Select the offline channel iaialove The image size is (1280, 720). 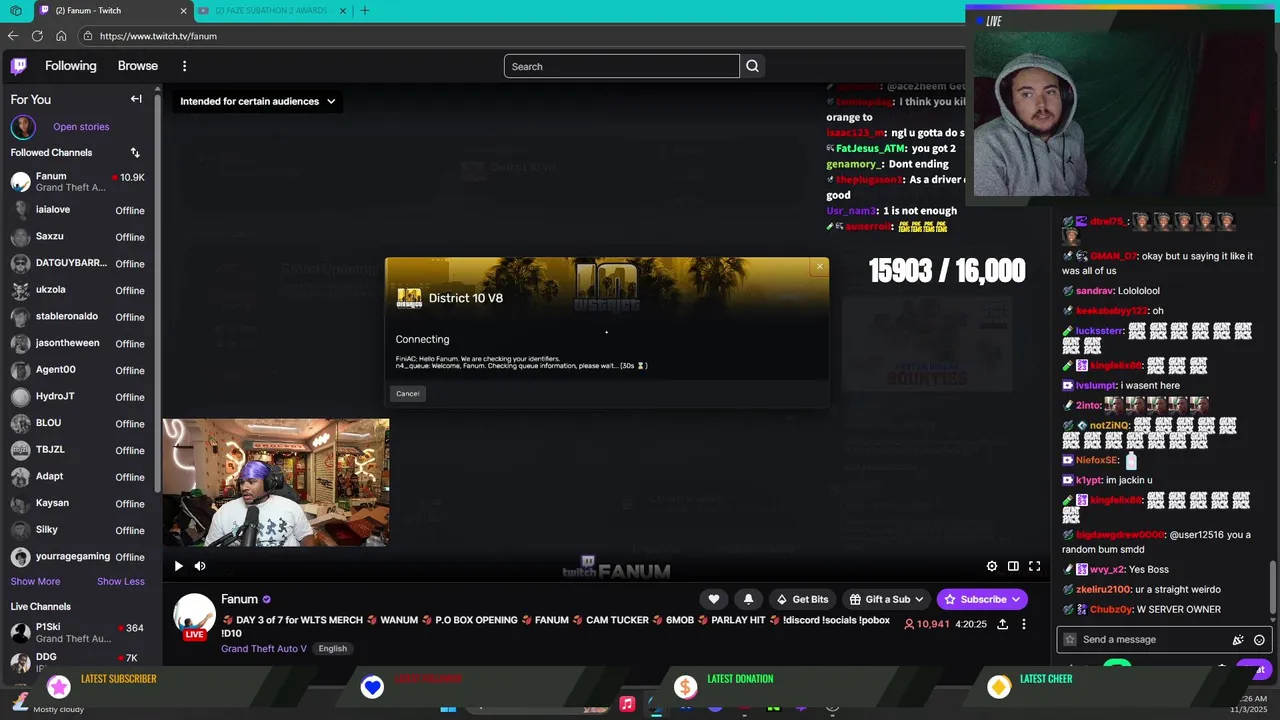click(78, 210)
